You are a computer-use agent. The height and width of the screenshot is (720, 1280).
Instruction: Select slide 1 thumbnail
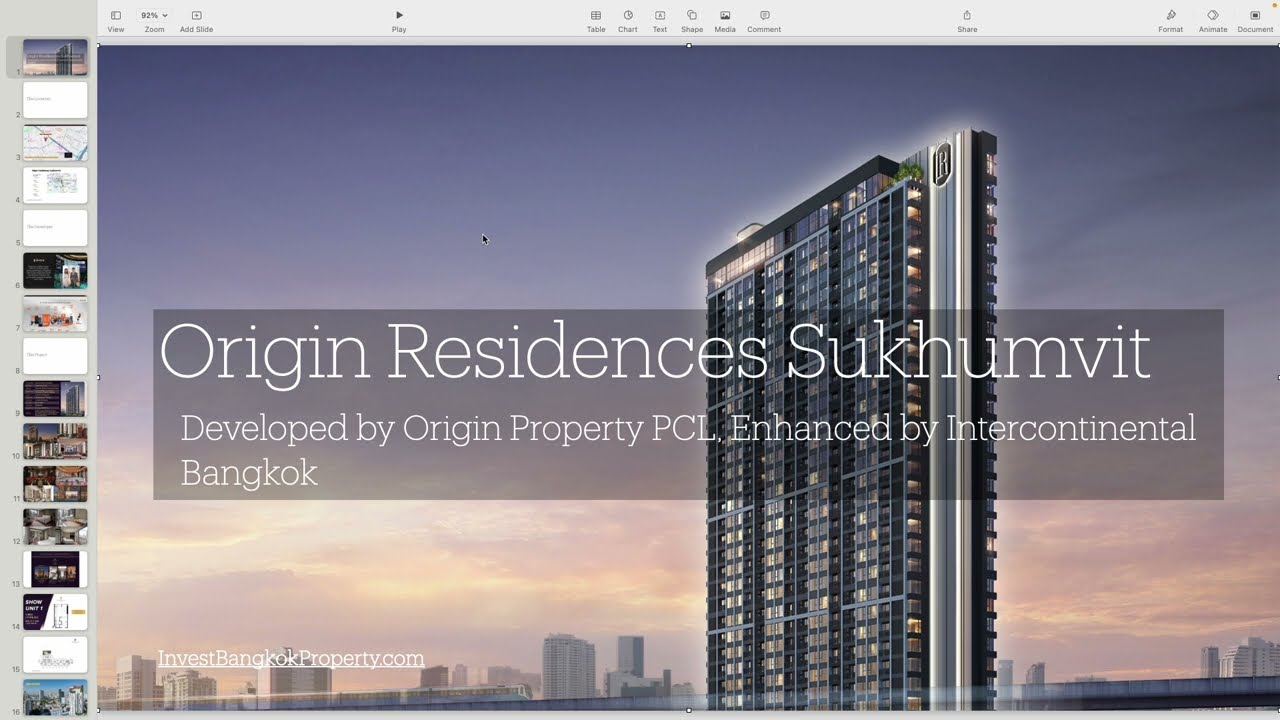(x=55, y=58)
